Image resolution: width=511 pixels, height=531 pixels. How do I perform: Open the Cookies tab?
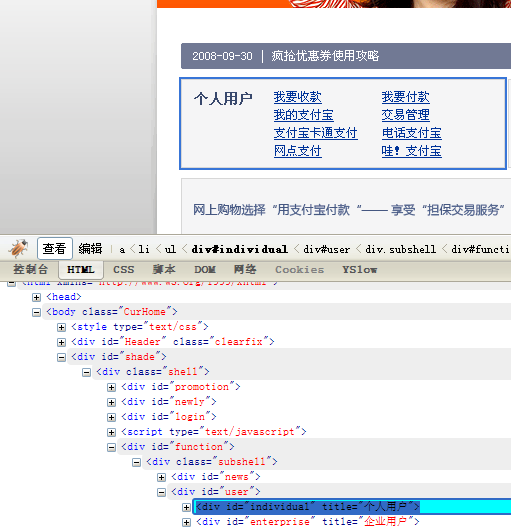pyautogui.click(x=299, y=270)
